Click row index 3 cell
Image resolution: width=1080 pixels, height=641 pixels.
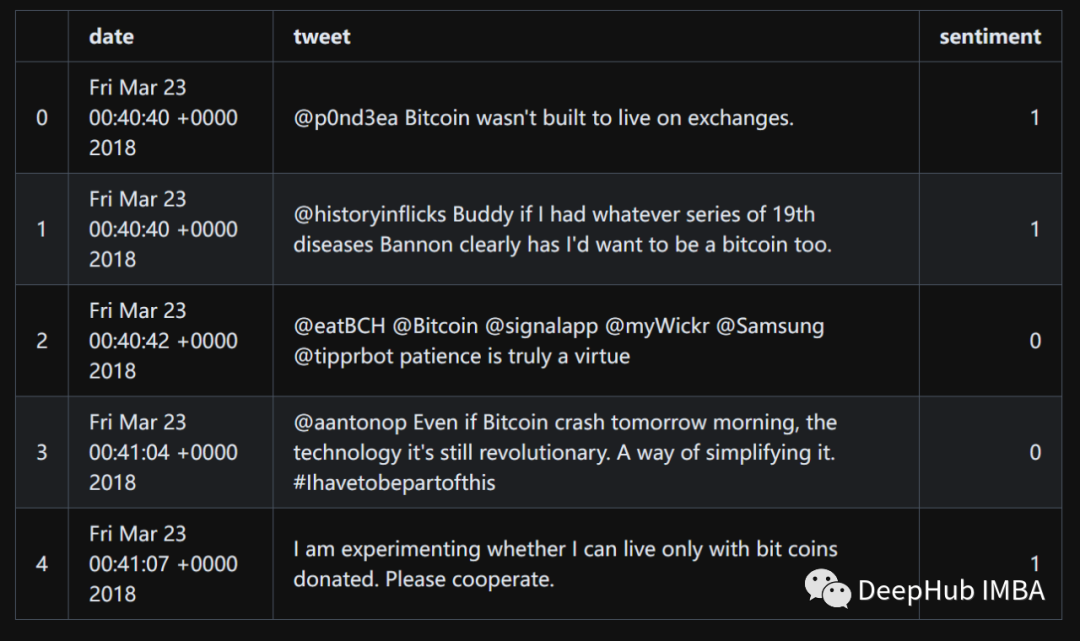[x=42, y=452]
